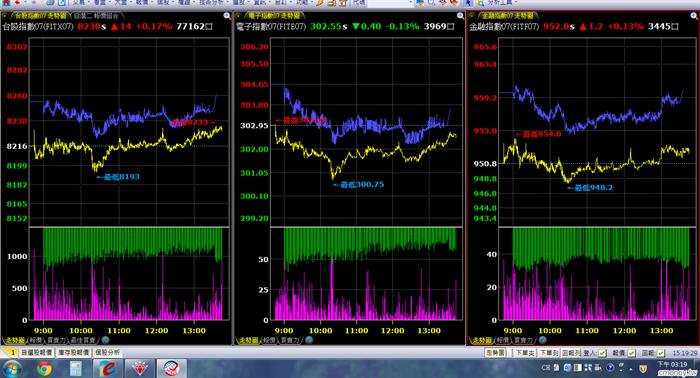This screenshot has width=700, height=378.
Task: Open the notepad-style app in the taskbar
Action: coord(76,369)
